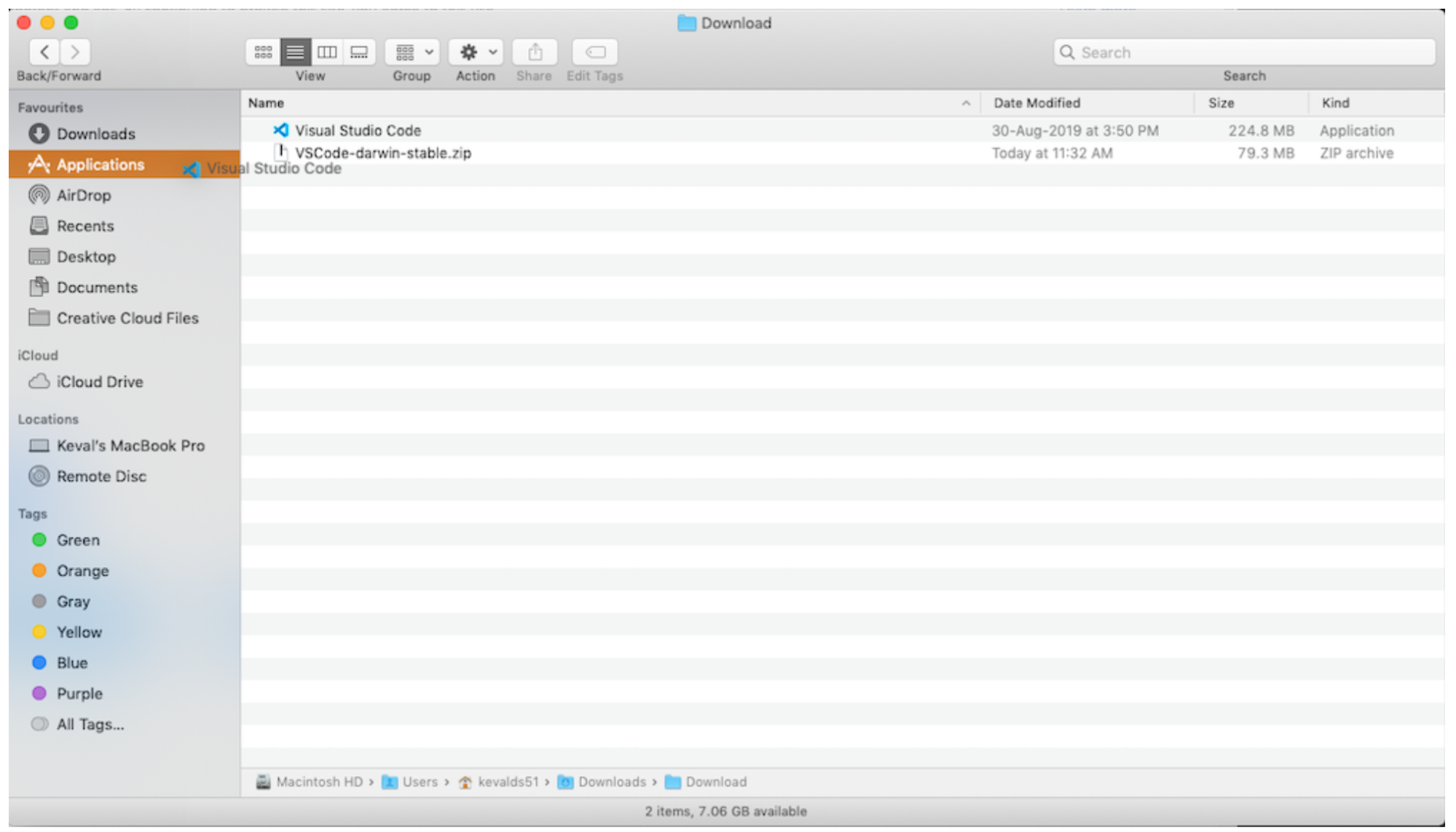The width and height of the screenshot is (1456, 832).
Task: Open Desktop in the sidebar
Action: pyautogui.click(x=125, y=256)
